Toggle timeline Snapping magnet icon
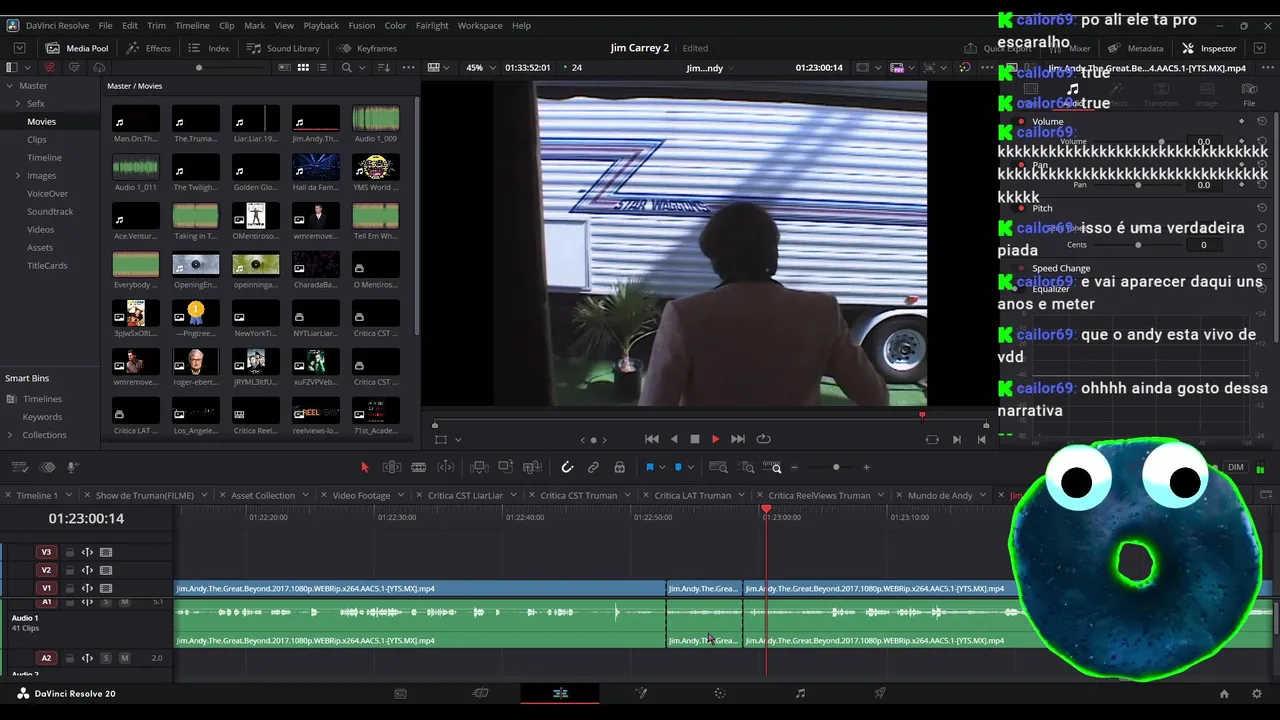The width and height of the screenshot is (1280, 720). [x=567, y=467]
